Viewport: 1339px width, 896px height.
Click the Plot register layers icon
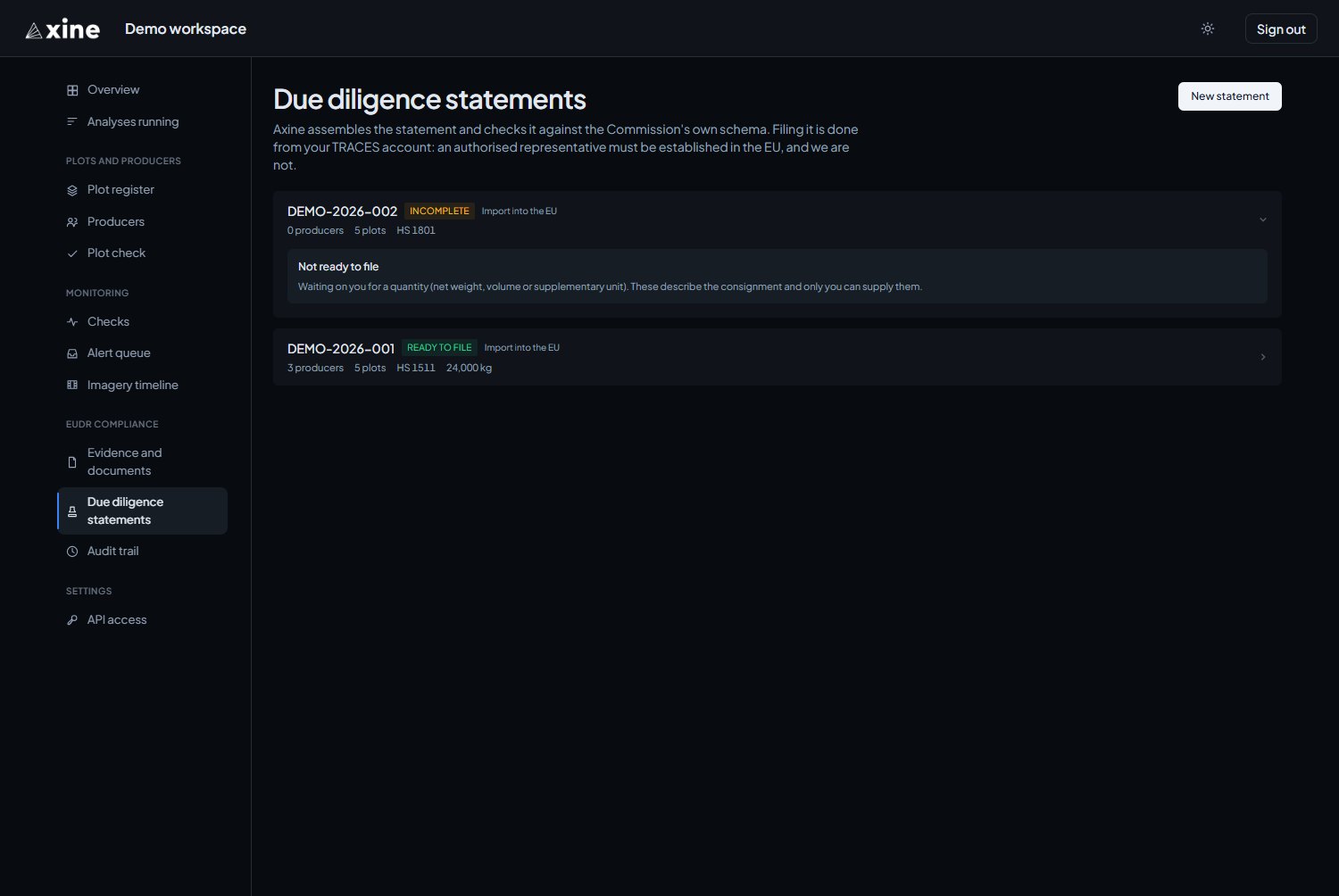coord(72,190)
